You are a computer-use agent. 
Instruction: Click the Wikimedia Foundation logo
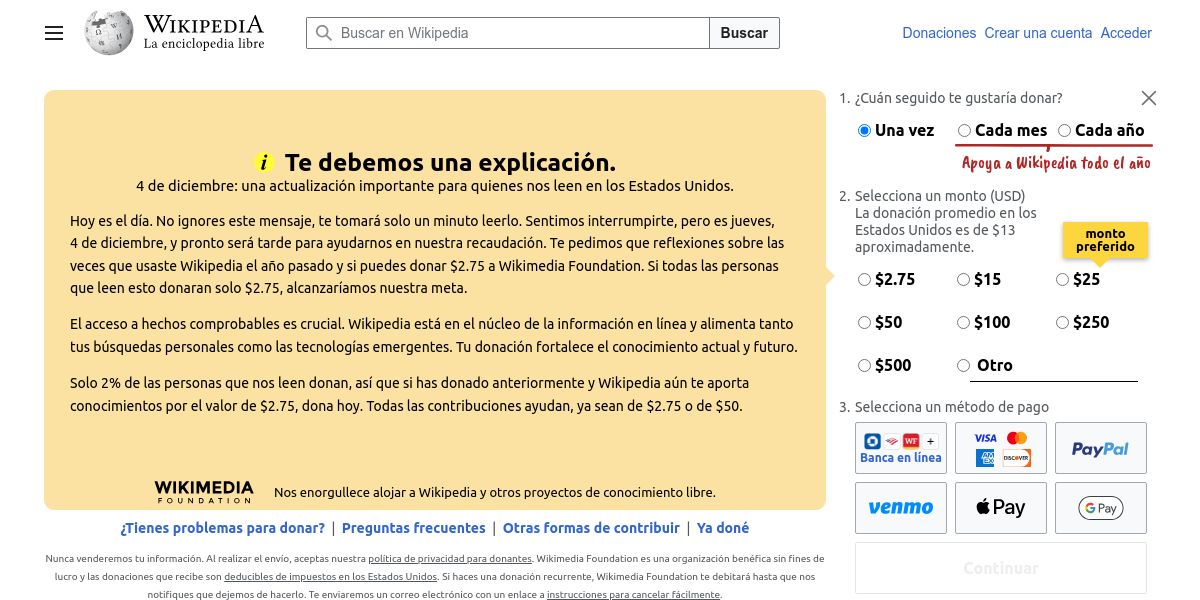tap(204, 491)
